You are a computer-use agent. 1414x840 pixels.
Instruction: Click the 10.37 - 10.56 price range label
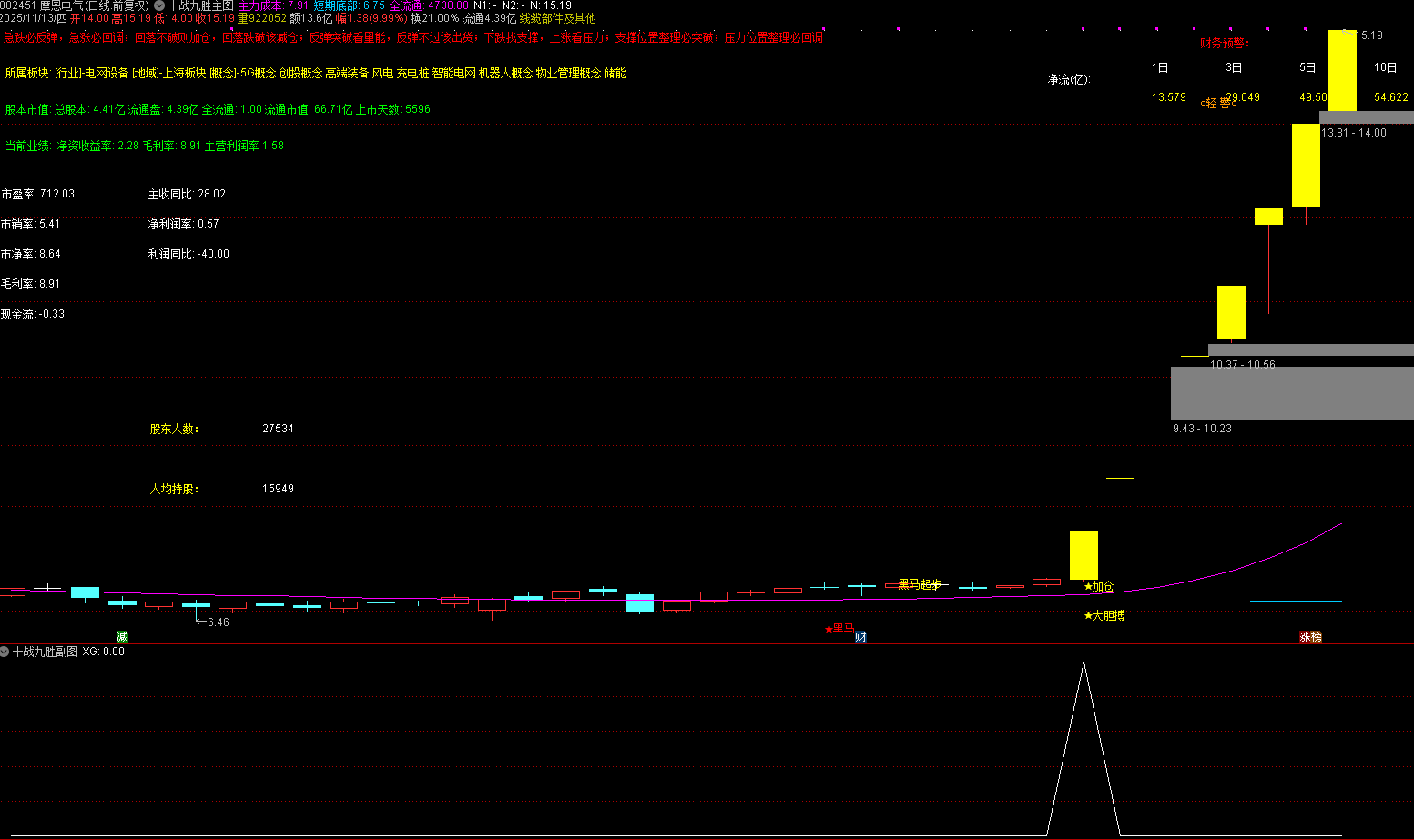pos(1243,364)
